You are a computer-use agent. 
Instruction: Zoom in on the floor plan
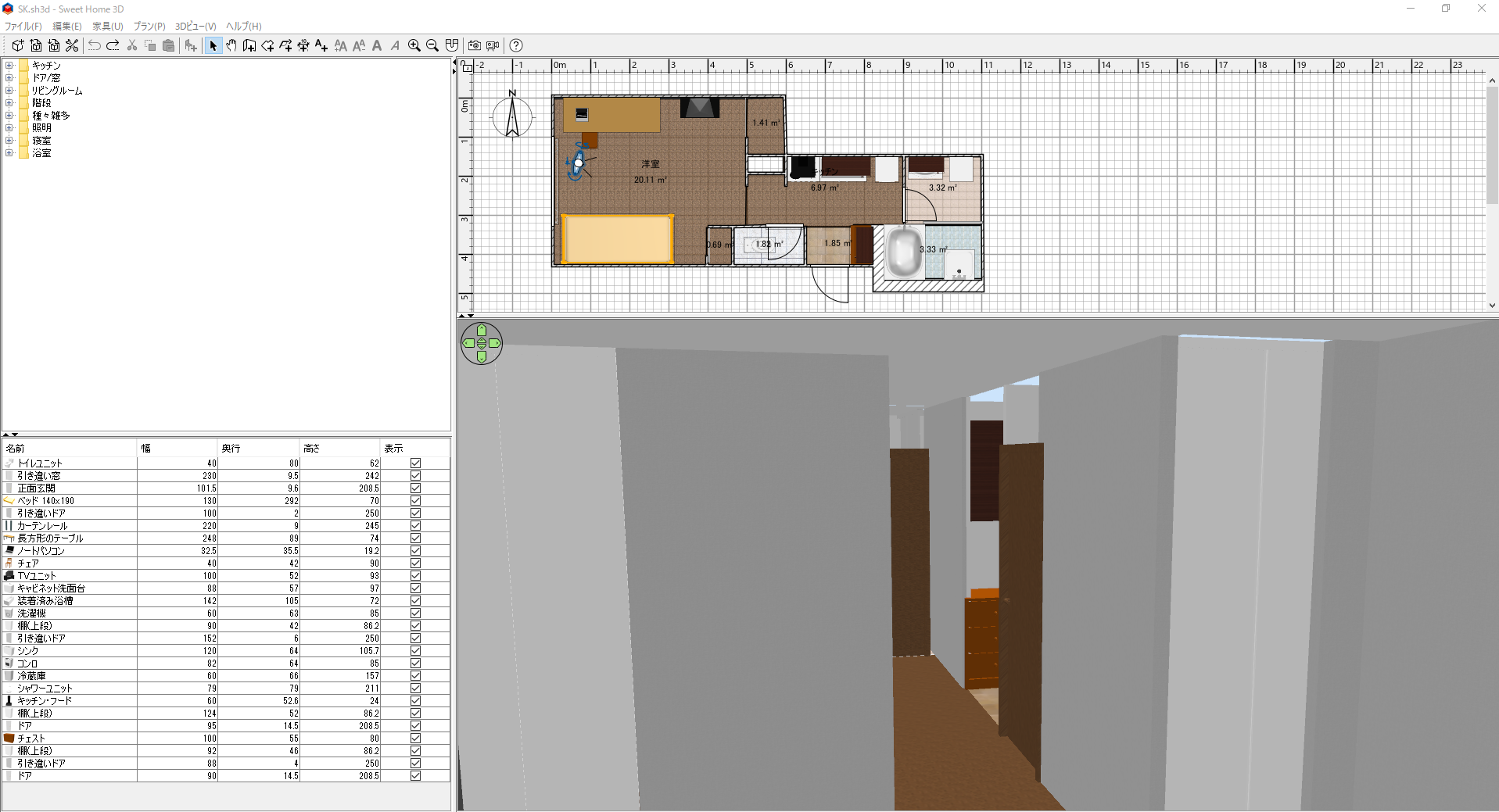[x=414, y=45]
